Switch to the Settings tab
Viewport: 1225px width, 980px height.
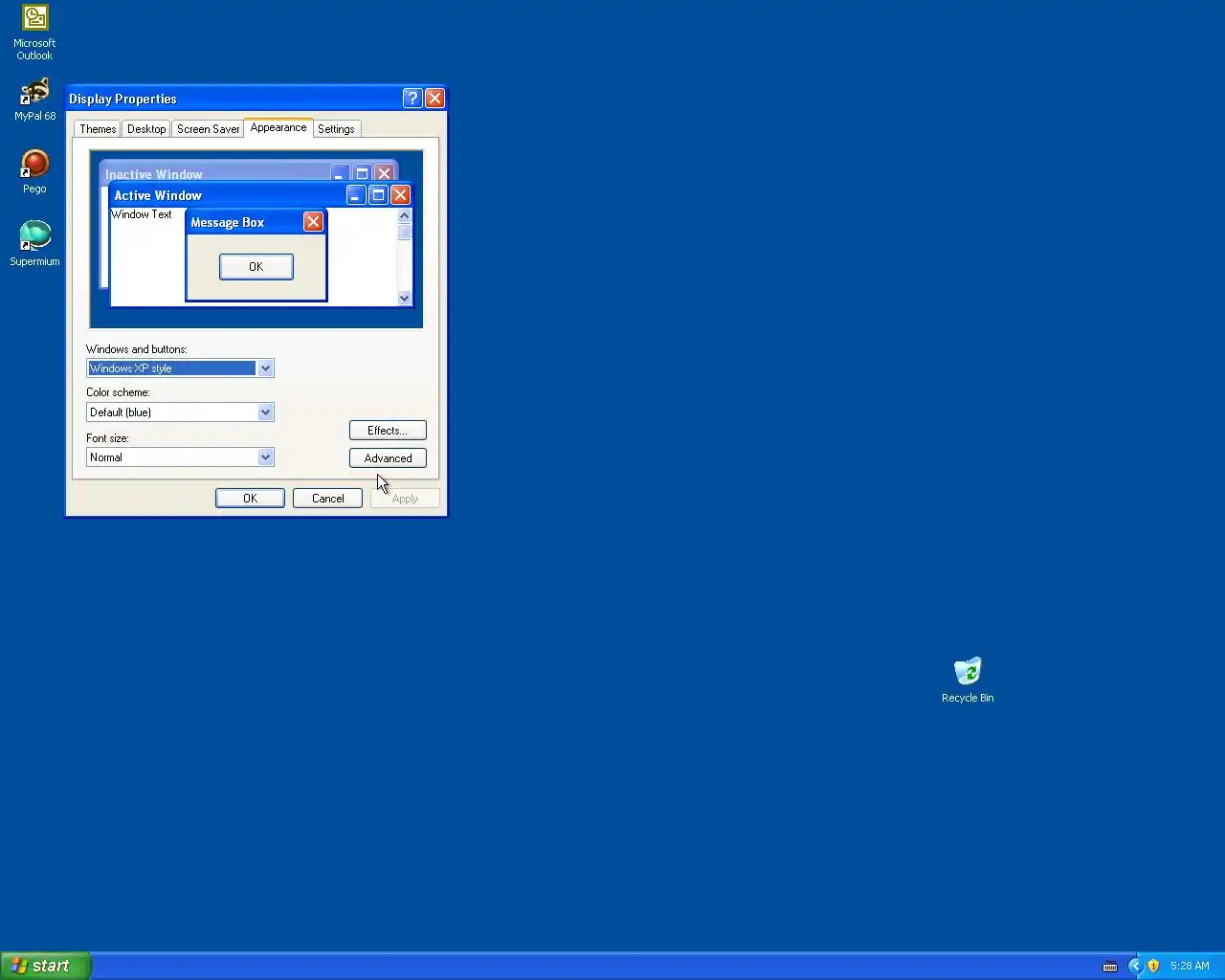(x=336, y=129)
